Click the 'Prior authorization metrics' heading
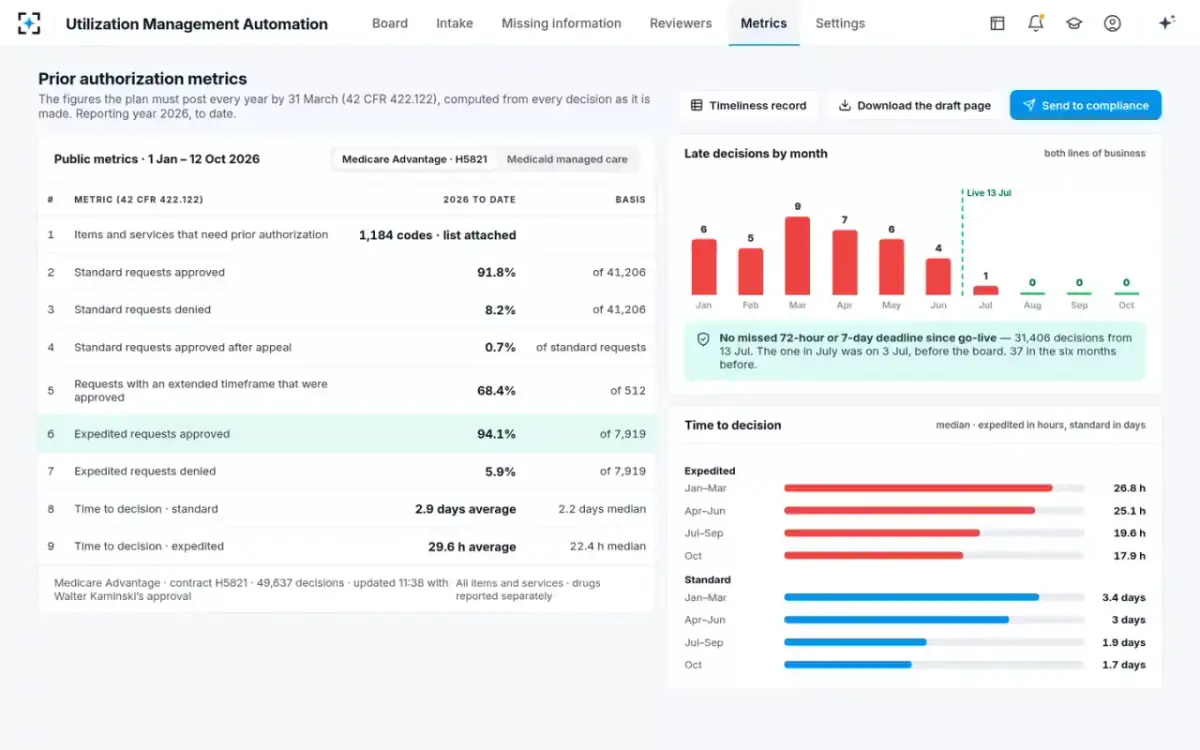 pyautogui.click(x=142, y=79)
